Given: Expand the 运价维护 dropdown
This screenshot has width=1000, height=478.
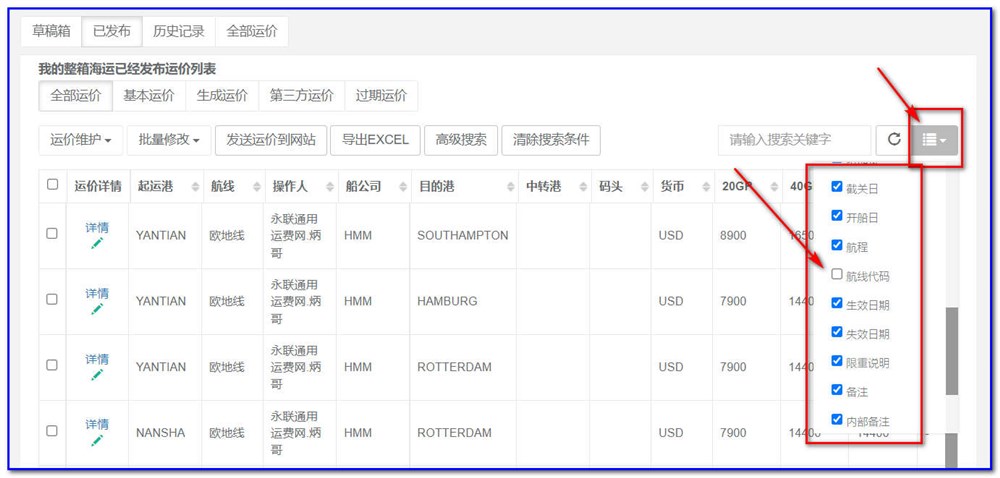Looking at the screenshot, I should 80,140.
